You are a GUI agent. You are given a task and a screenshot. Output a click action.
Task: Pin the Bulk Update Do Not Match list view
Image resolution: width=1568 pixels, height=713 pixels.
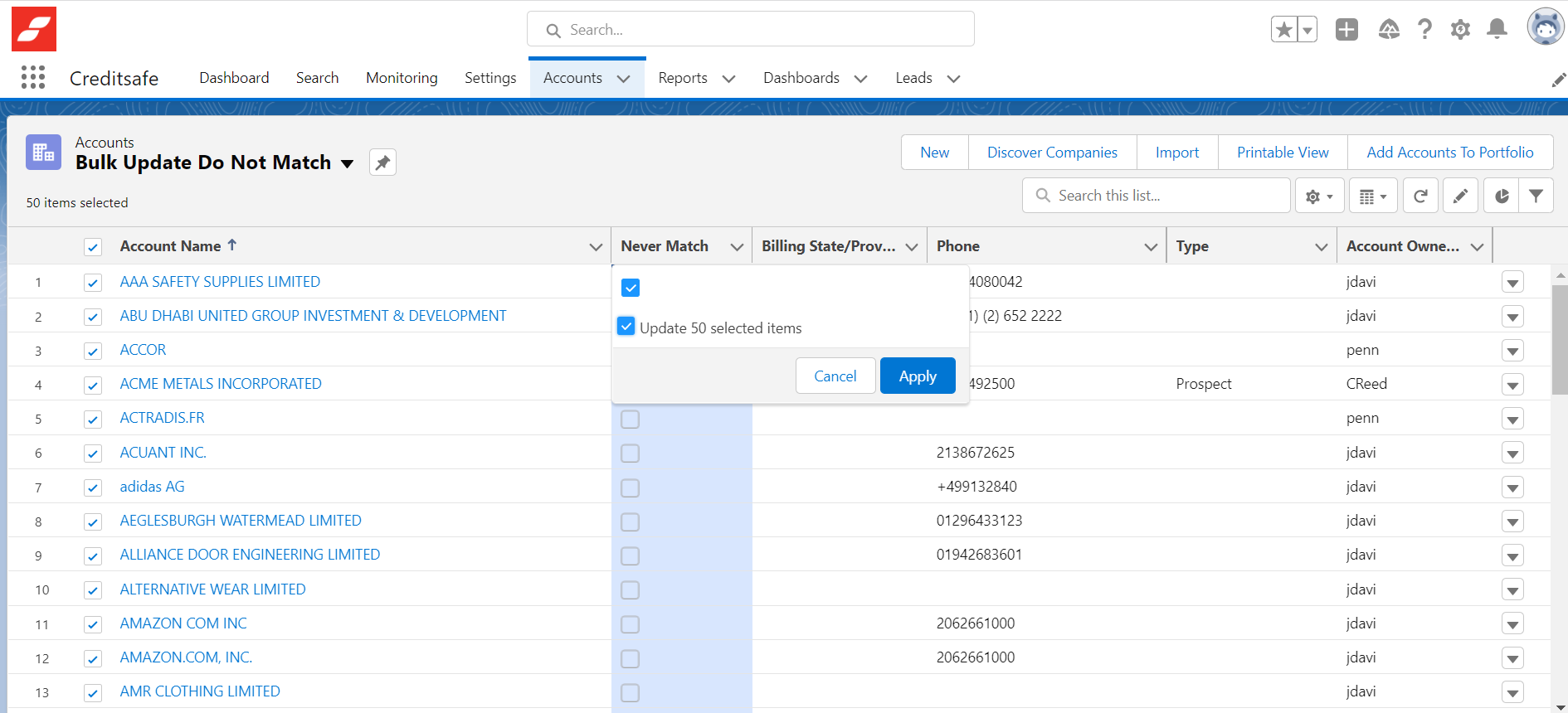382,162
